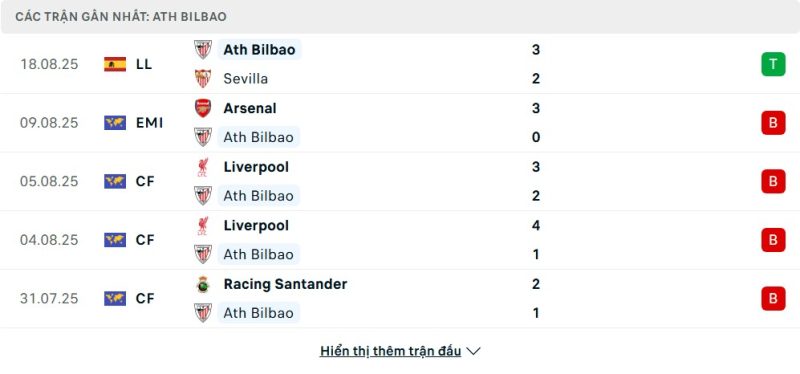Click the EMI competition label
The width and height of the screenshot is (800, 374).
click(149, 123)
